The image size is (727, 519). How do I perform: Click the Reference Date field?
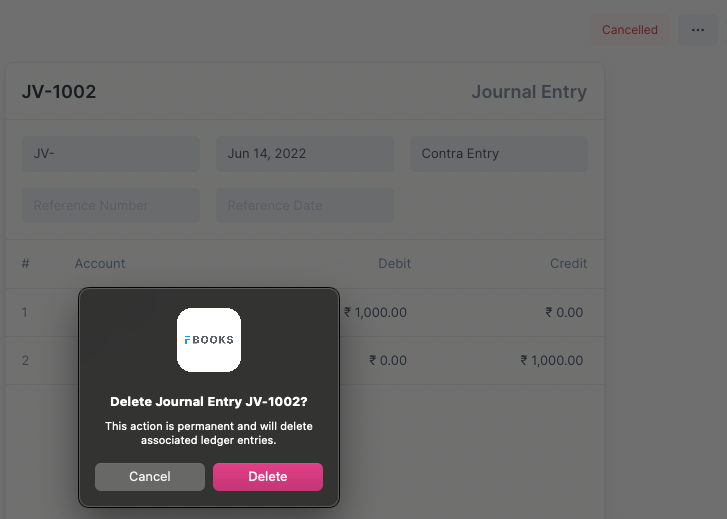(304, 205)
